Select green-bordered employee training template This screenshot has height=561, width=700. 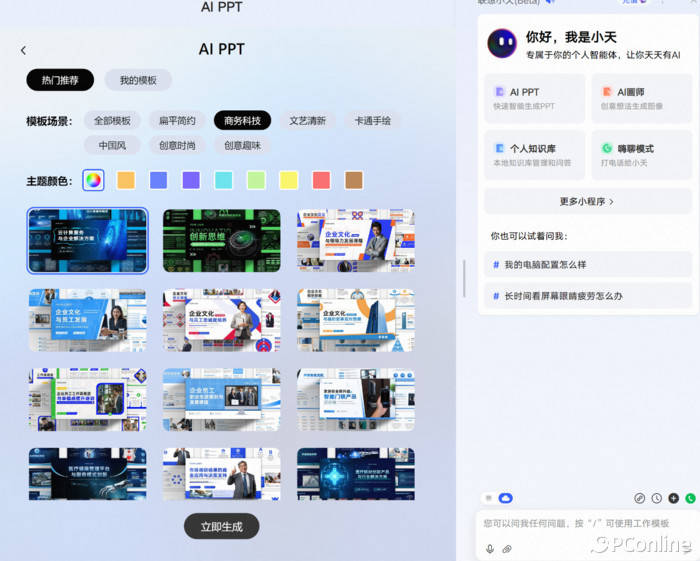click(x=88, y=399)
